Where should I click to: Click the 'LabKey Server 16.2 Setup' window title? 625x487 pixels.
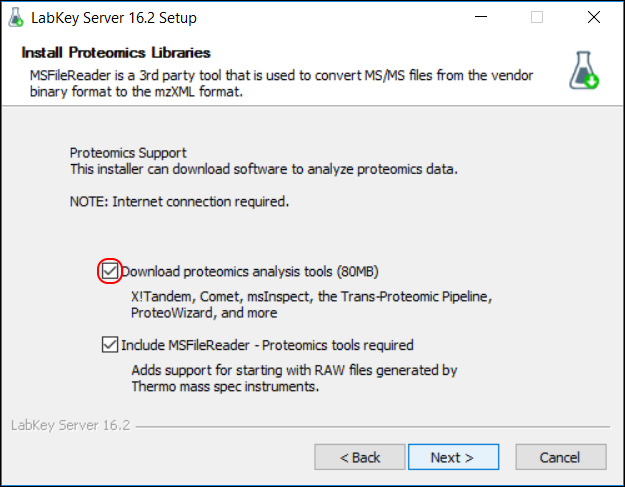pos(114,18)
